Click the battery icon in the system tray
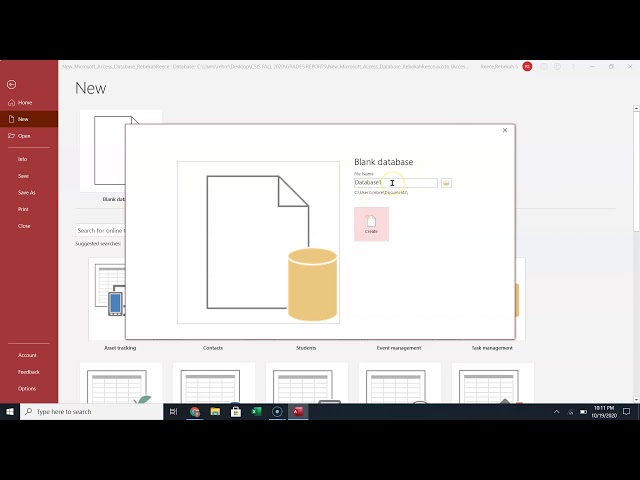 [584, 412]
